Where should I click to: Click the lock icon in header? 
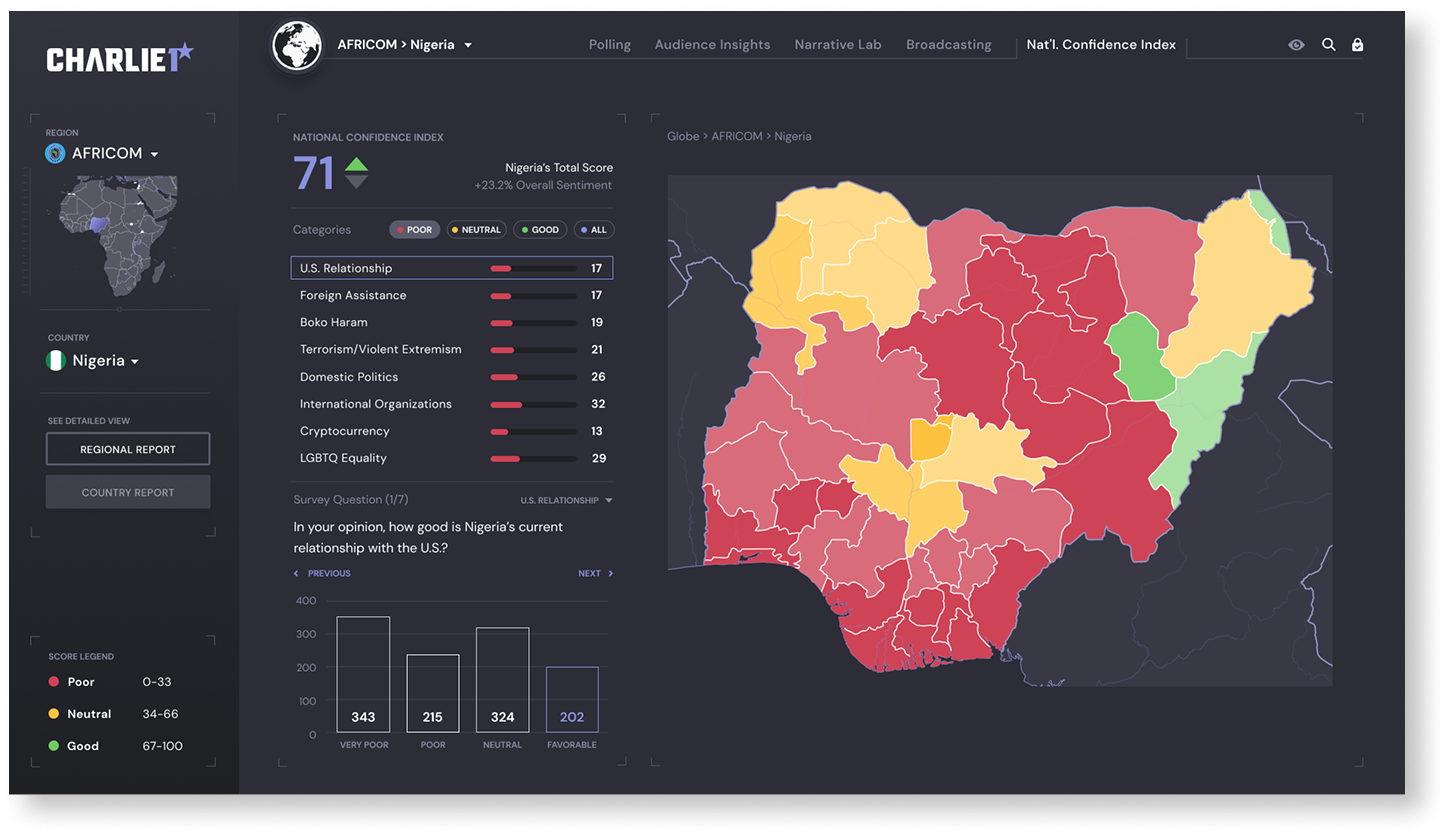[1357, 45]
